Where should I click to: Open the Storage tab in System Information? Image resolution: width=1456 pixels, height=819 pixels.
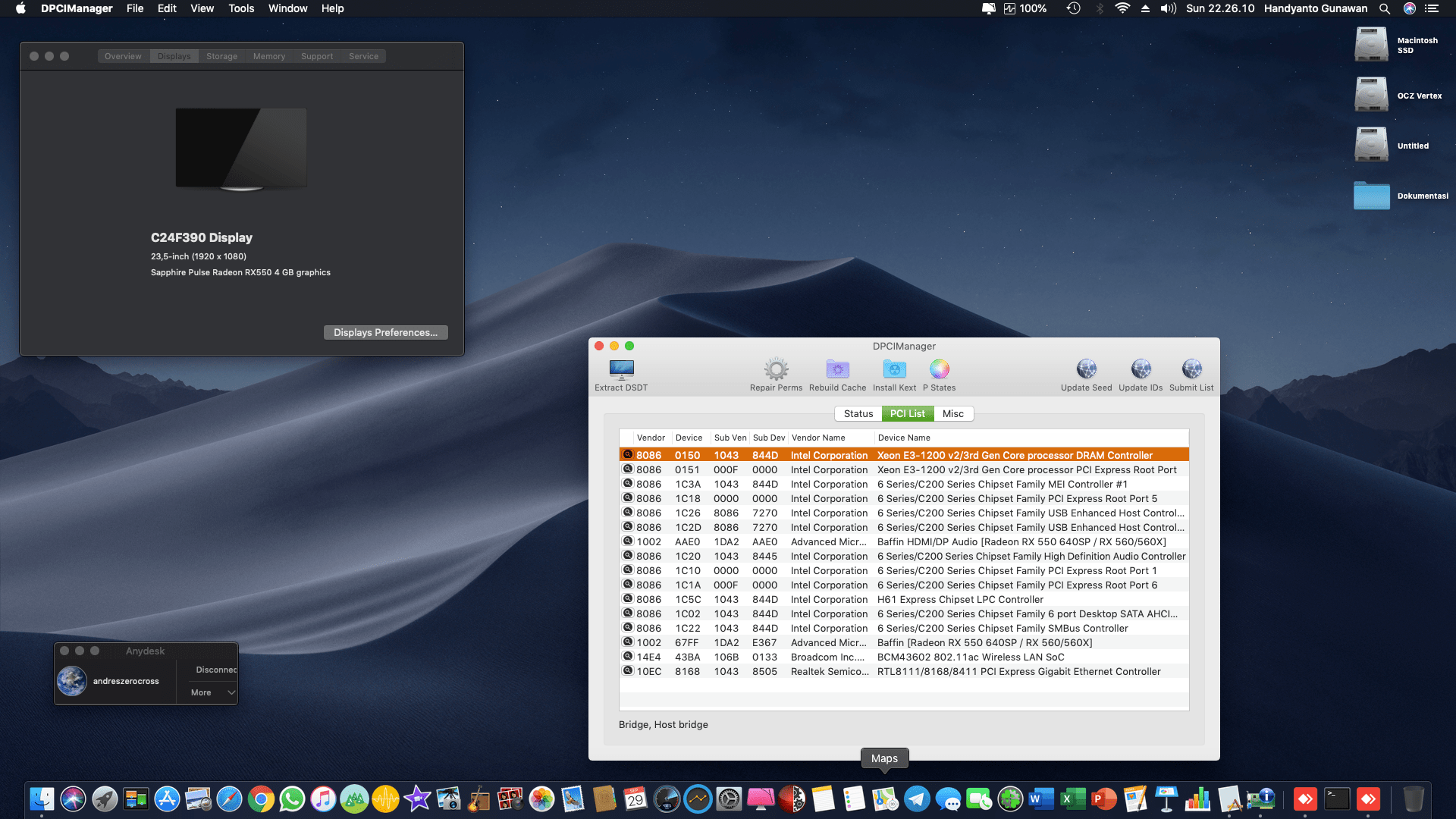[221, 55]
